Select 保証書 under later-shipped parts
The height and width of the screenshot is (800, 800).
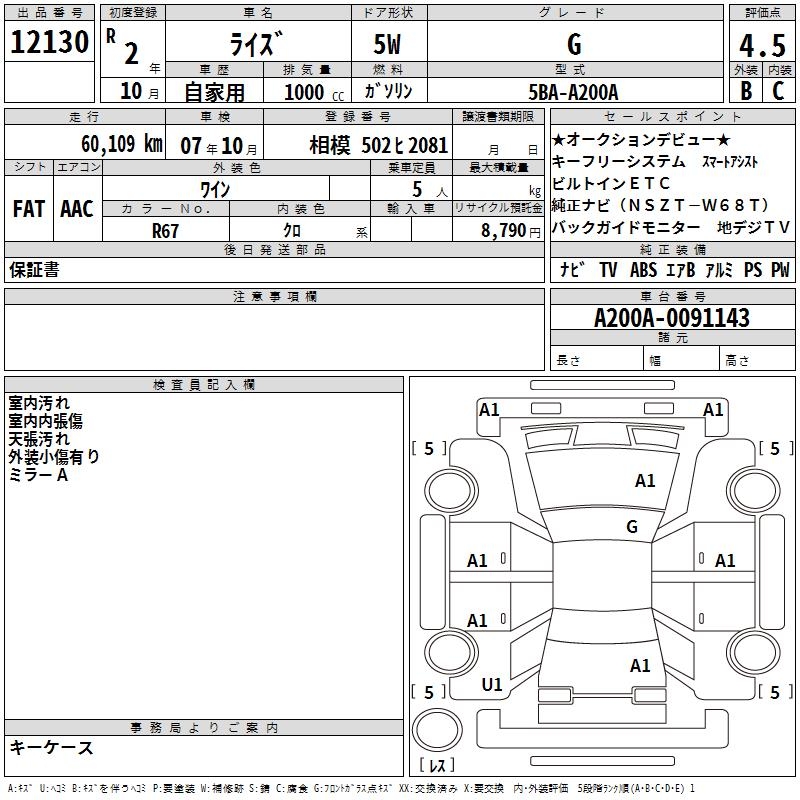pyautogui.click(x=34, y=269)
